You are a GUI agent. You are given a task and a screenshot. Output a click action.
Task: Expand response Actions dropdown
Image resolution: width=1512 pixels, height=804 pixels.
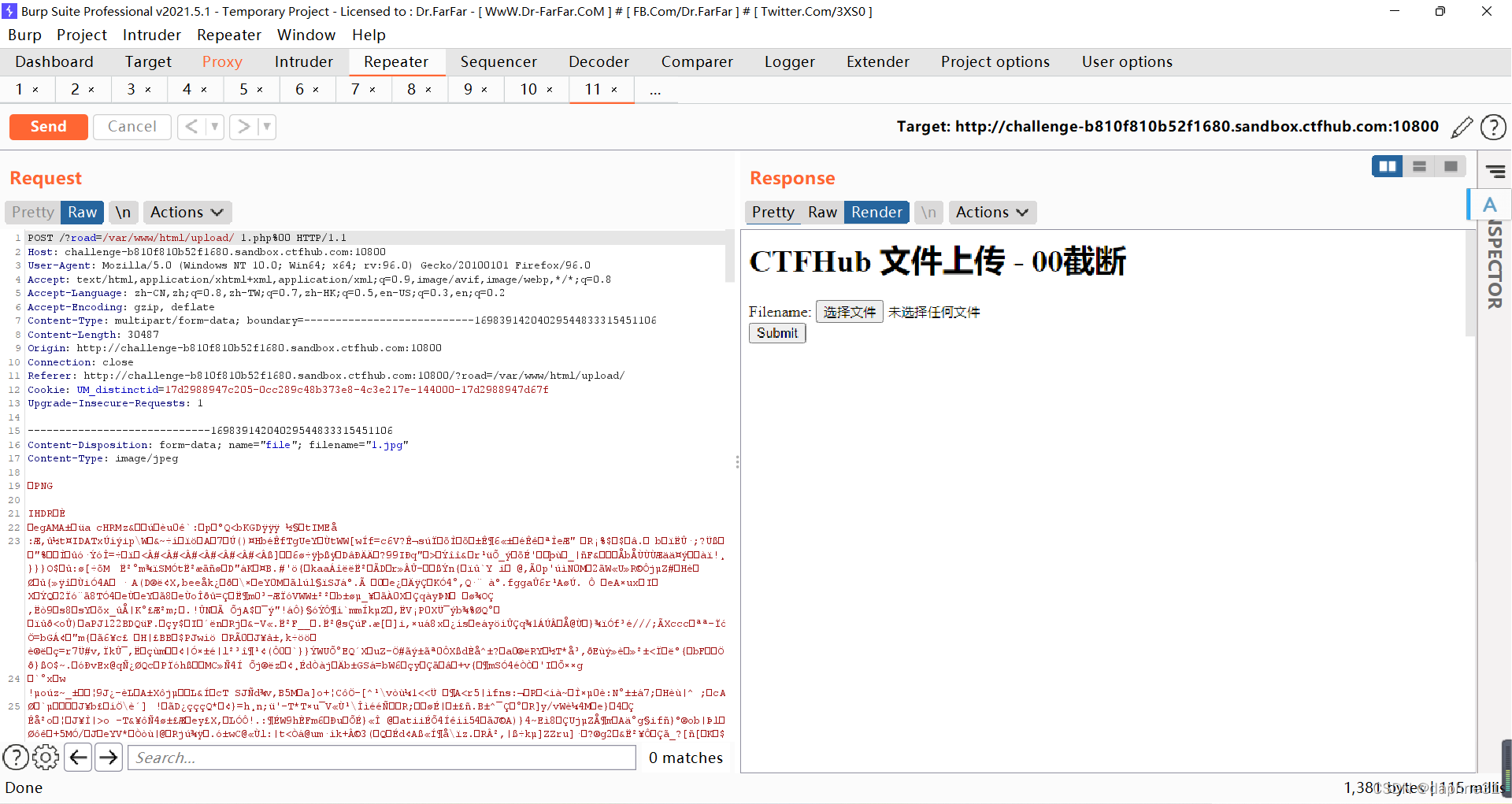(x=992, y=213)
